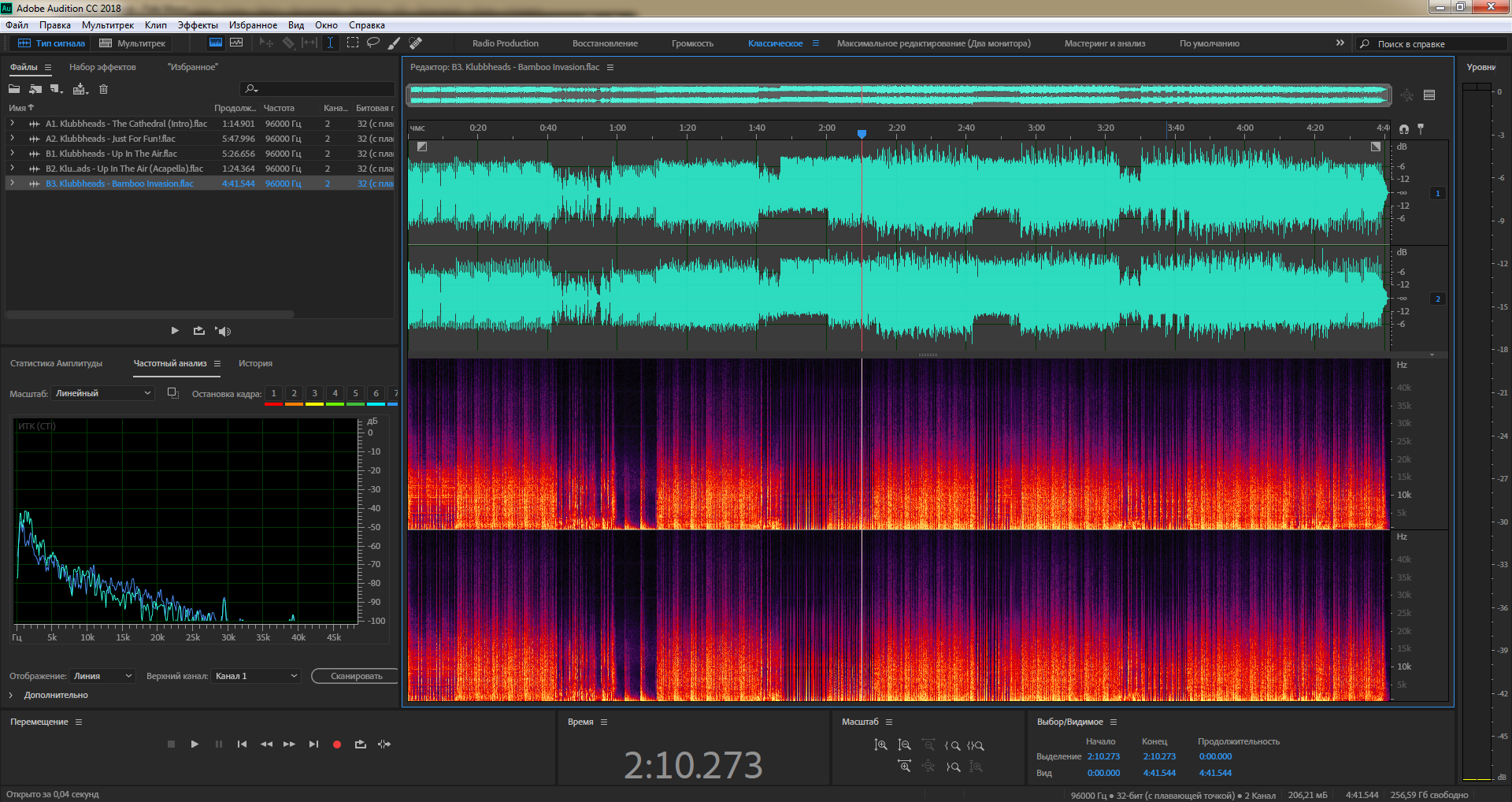The image size is (1512, 802).
Task: Expand A2. Klubbheads - Just For Fun!.flac row
Action: 12,139
